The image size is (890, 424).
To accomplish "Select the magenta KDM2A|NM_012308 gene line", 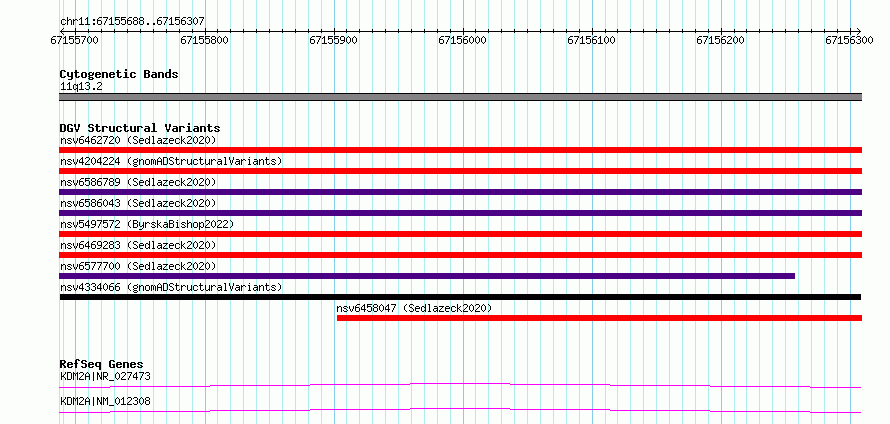I will (x=460, y=411).
